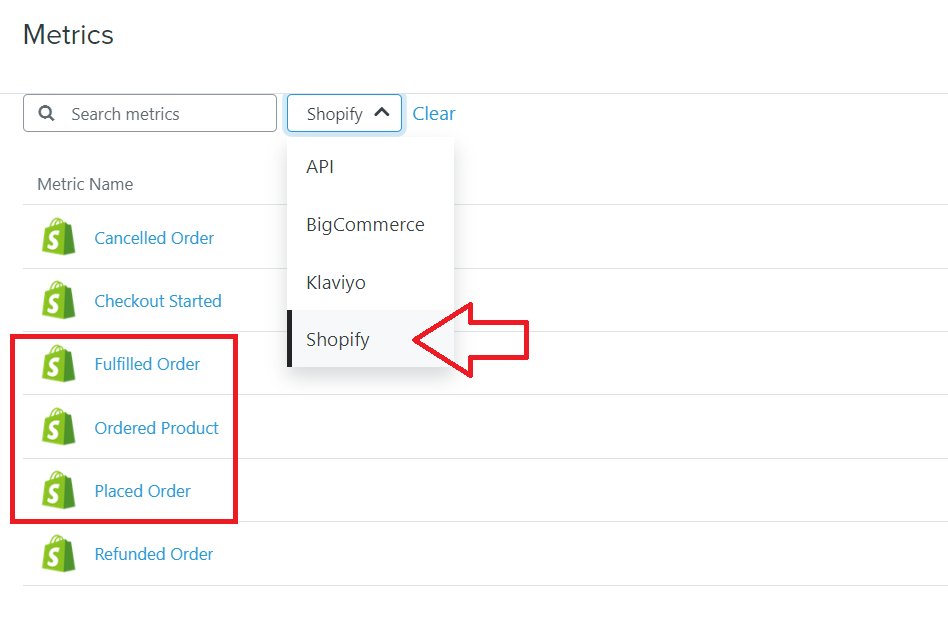This screenshot has width=948, height=628.
Task: Go to the Placed Order metric
Action: (x=143, y=491)
